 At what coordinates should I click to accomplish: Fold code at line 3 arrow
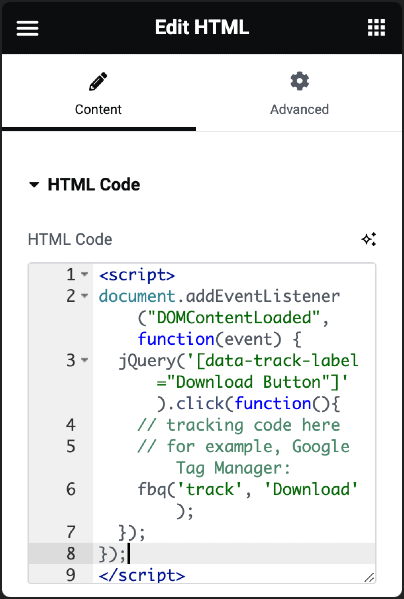[85, 360]
